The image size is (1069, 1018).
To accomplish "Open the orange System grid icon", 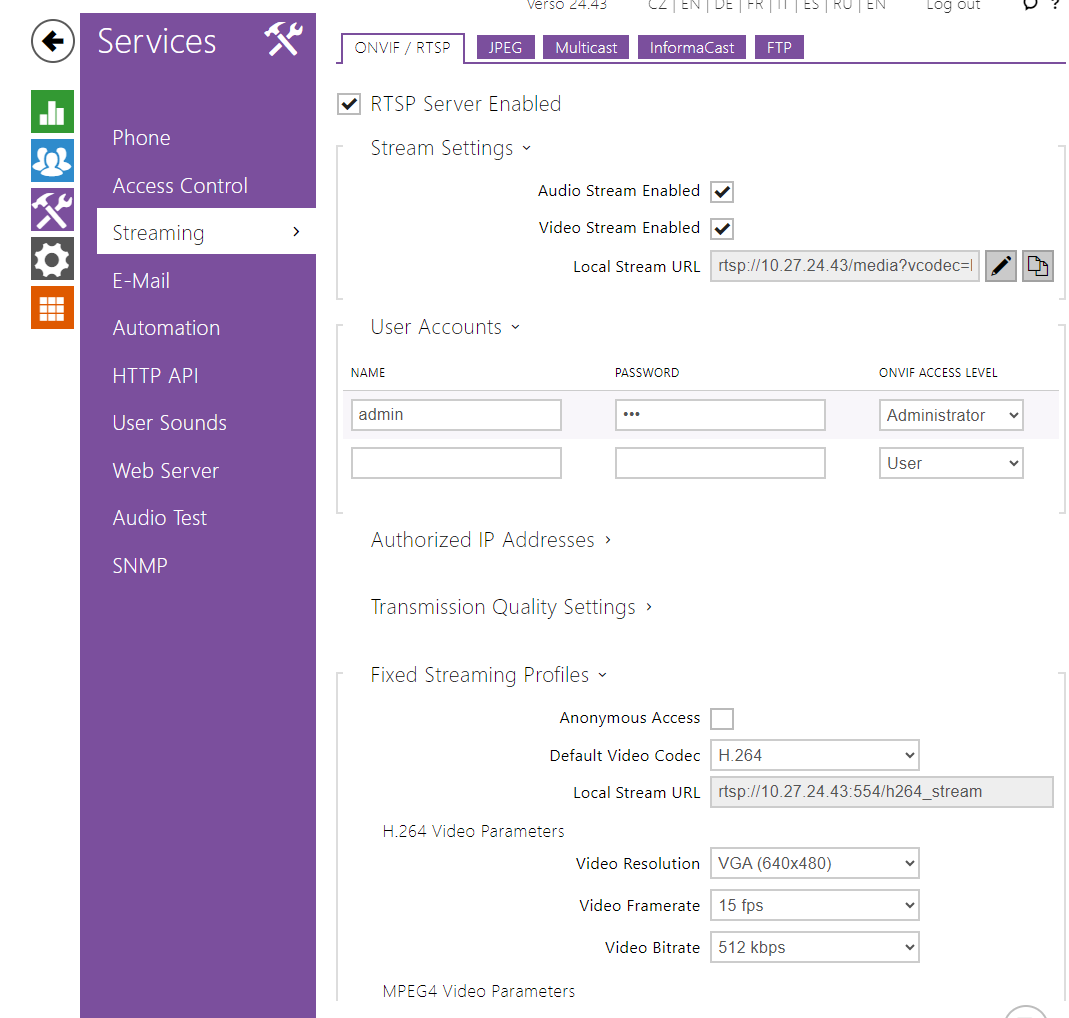I will (52, 308).
